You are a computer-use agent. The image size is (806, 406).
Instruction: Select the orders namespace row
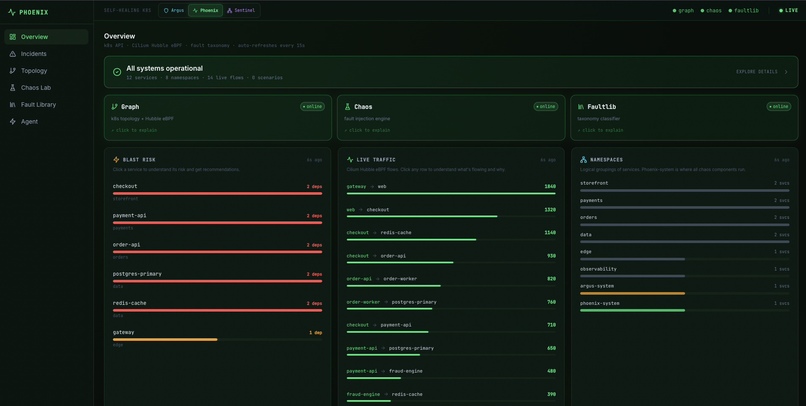click(x=685, y=221)
